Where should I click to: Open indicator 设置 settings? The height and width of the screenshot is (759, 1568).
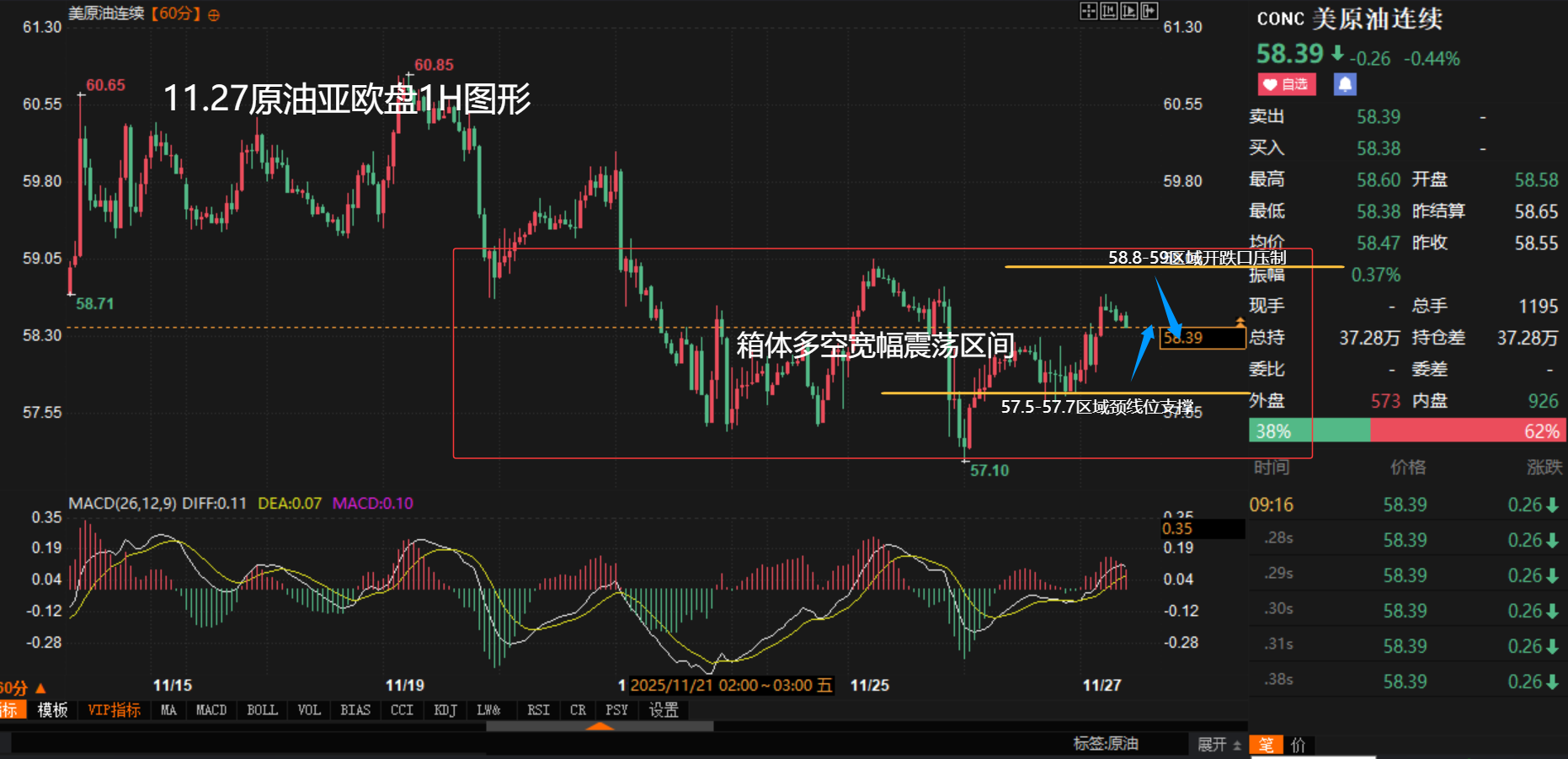coord(664,710)
